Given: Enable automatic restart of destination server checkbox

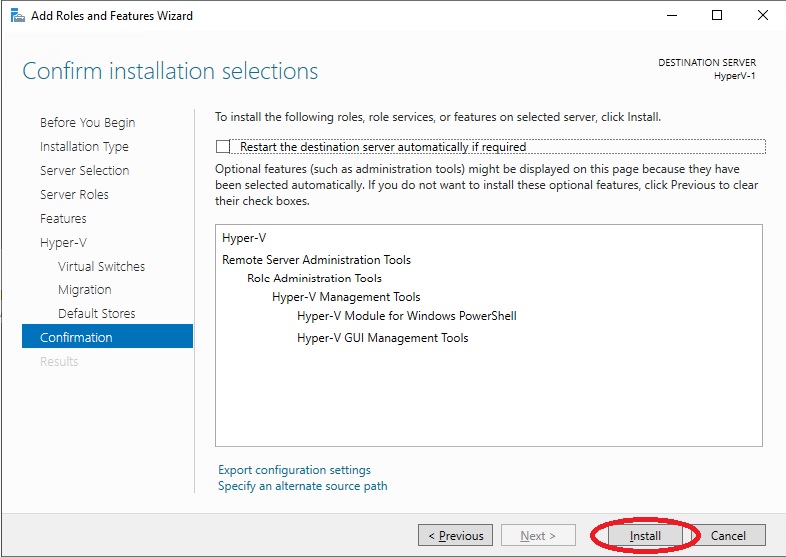Looking at the screenshot, I should pyautogui.click(x=223, y=146).
